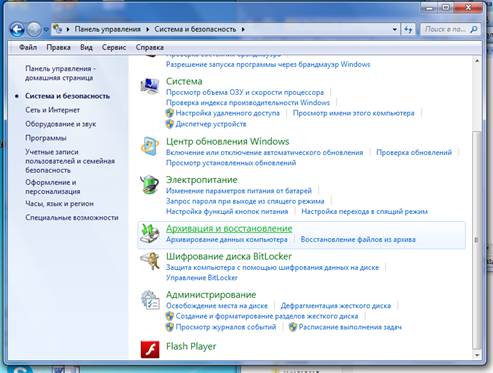The image size is (493, 373).
Task: Open the Электропитание battery icon
Action: click(150, 184)
